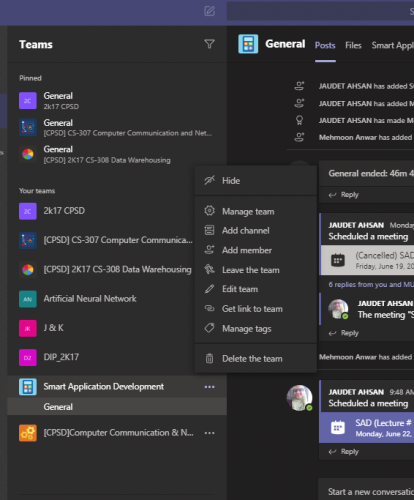Choose Manage team from the menu
Image resolution: width=414 pixels, height=500 pixels.
[255, 211]
